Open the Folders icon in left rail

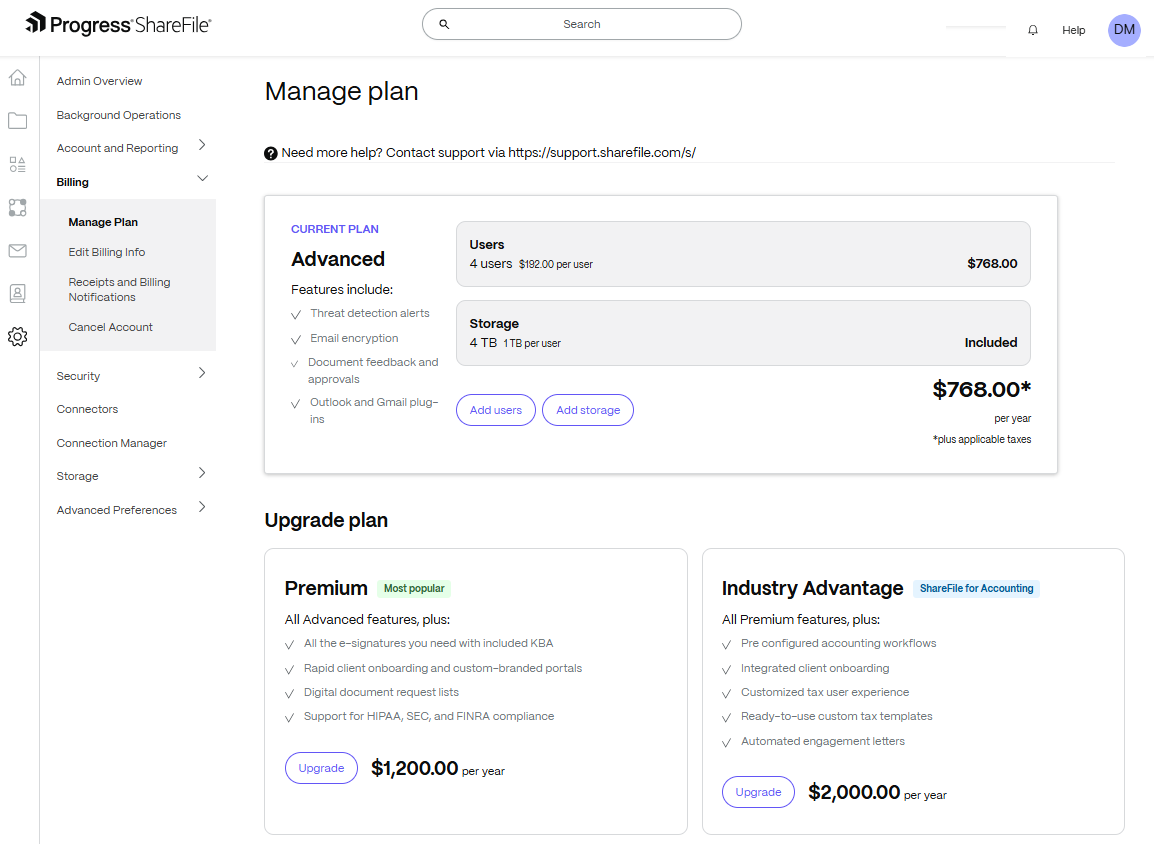pos(18,121)
